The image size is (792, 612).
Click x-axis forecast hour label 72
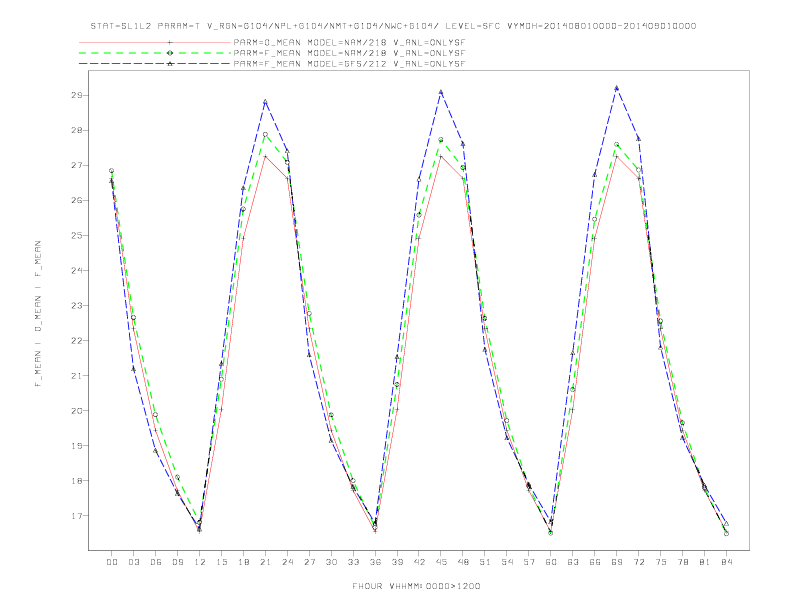tap(638, 562)
